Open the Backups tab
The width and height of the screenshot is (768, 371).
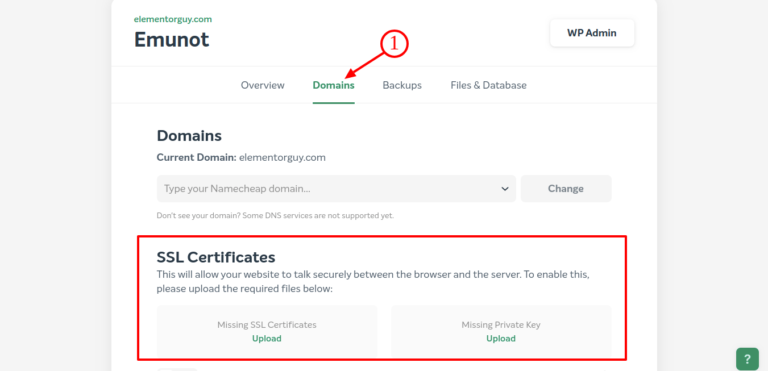pyautogui.click(x=402, y=85)
